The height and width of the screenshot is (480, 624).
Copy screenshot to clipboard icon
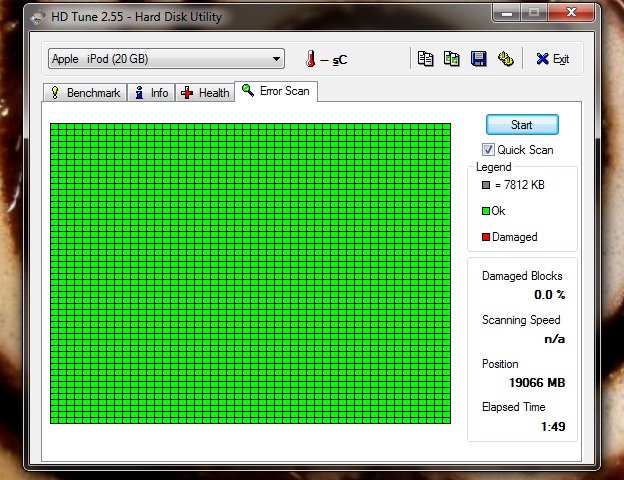pos(452,59)
